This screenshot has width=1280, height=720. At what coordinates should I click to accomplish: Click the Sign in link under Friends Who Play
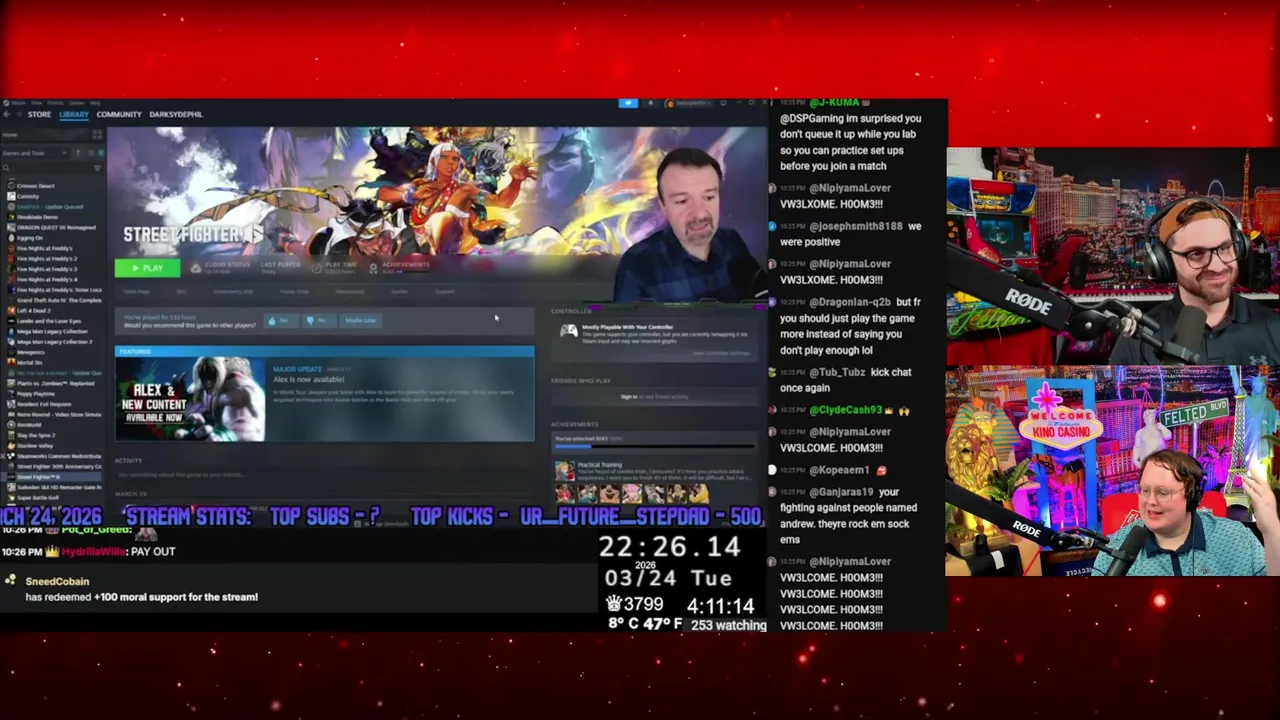pos(629,397)
